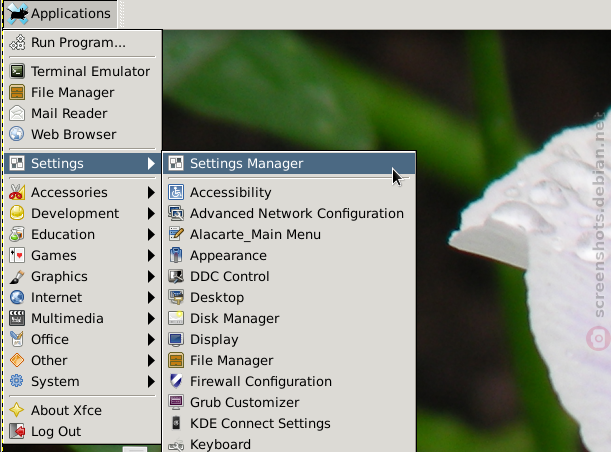Click the Applications panel button label
The width and height of the screenshot is (611, 452).
coord(71,14)
